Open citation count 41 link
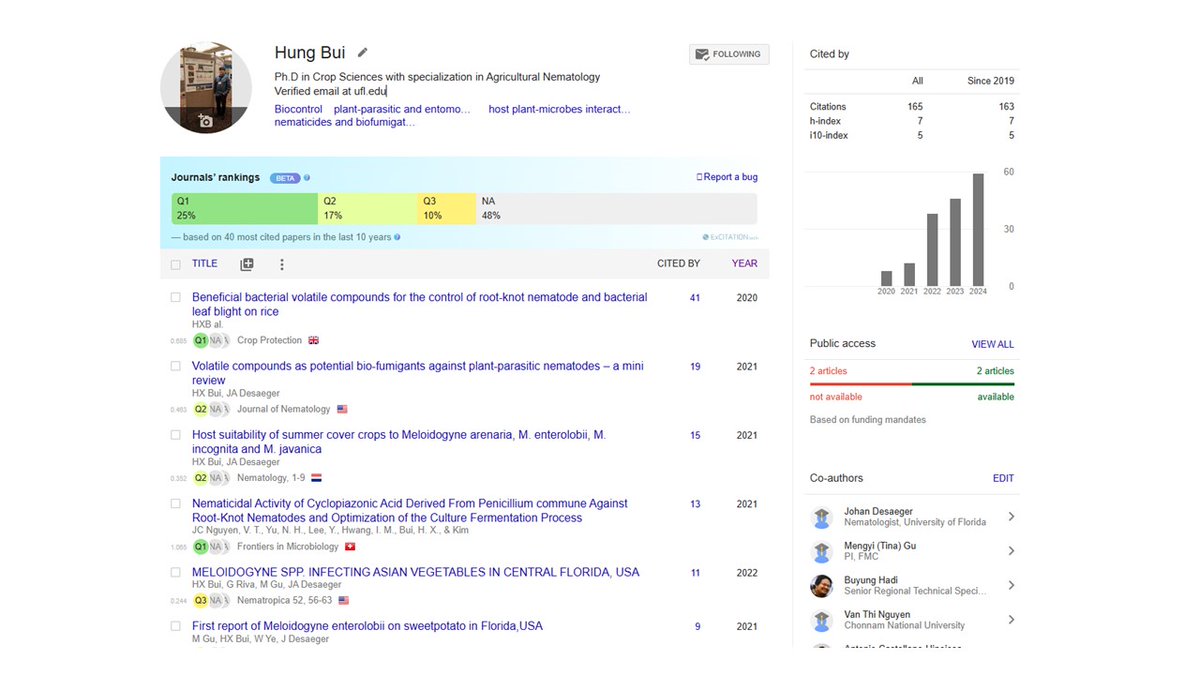The height and width of the screenshot is (675, 1200). tap(695, 298)
